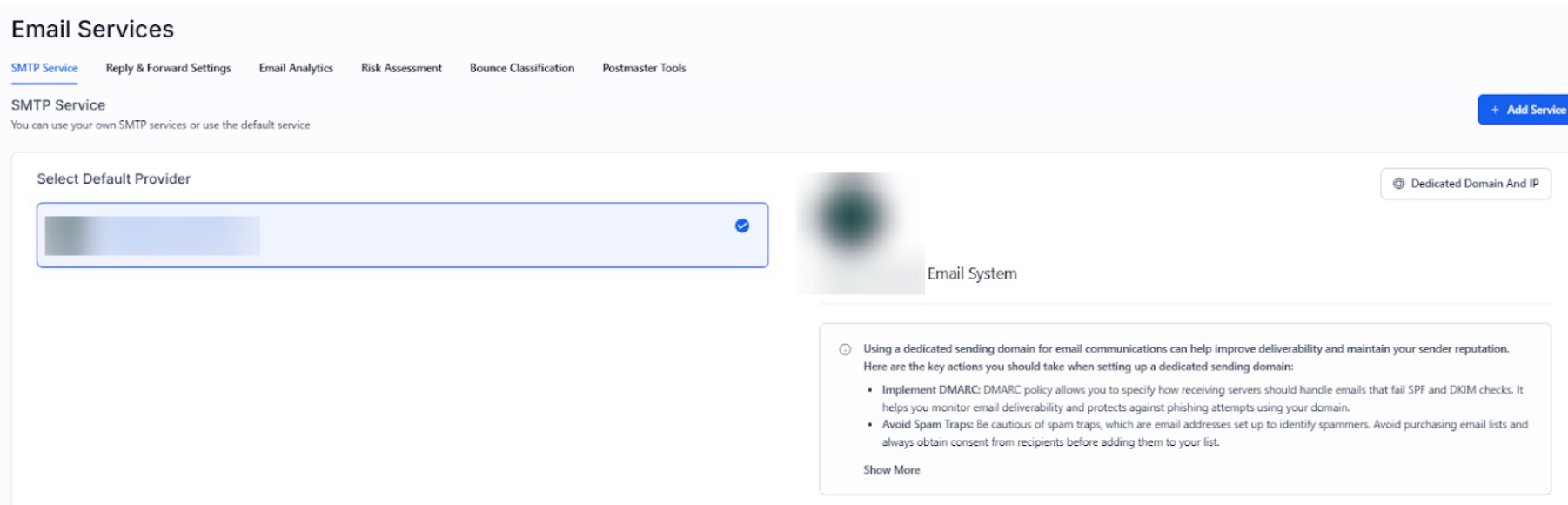1568x505 pixels.
Task: Click the Select Default Provider label
Action: pyautogui.click(x=113, y=178)
